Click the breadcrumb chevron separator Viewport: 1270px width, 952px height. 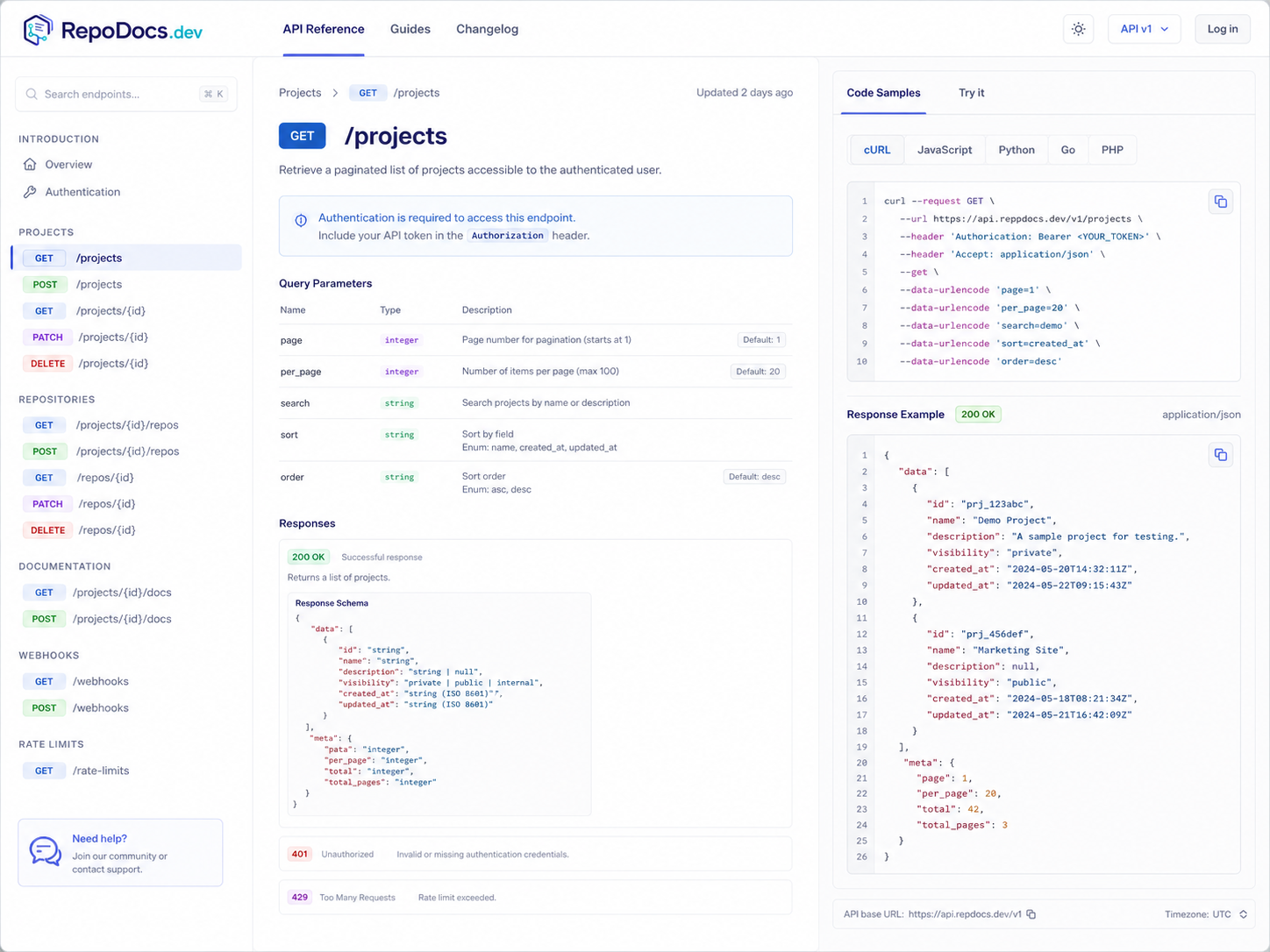point(335,93)
